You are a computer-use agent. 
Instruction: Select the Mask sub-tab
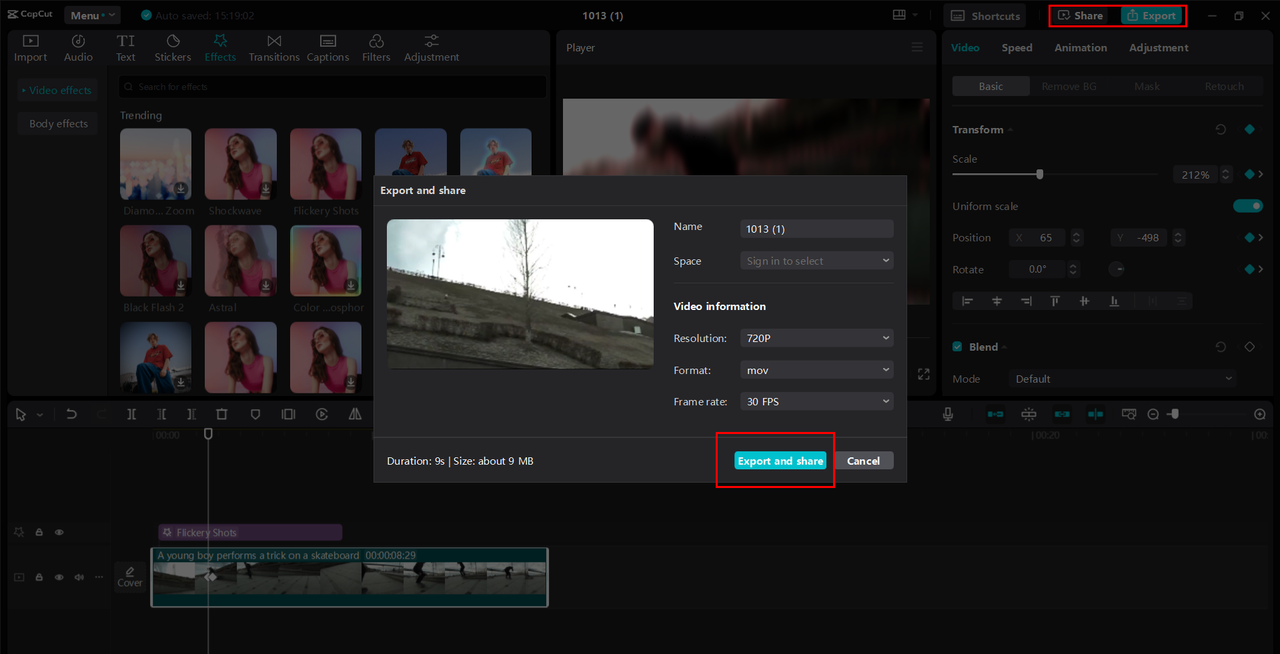[1147, 86]
